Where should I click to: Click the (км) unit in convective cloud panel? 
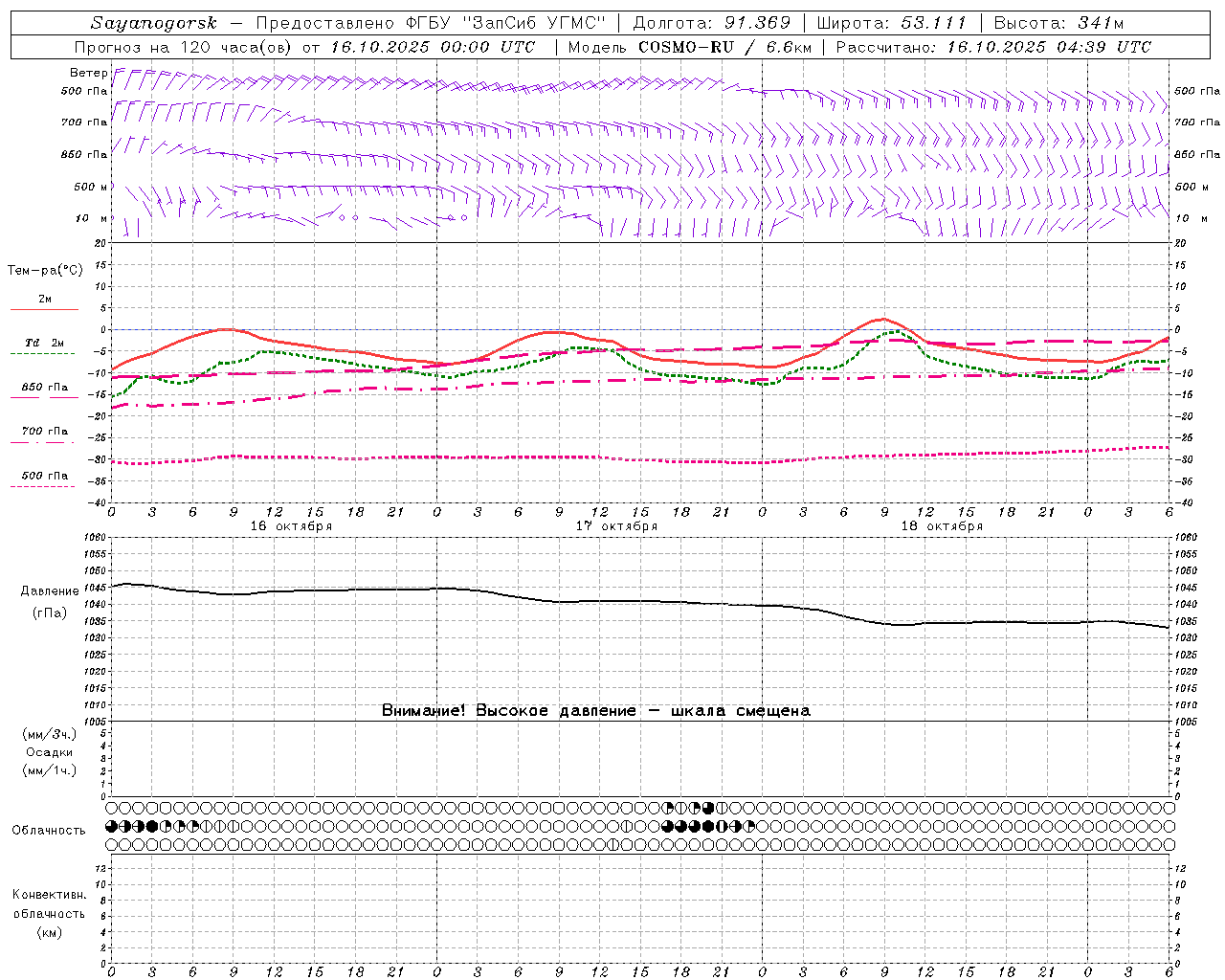(49, 932)
